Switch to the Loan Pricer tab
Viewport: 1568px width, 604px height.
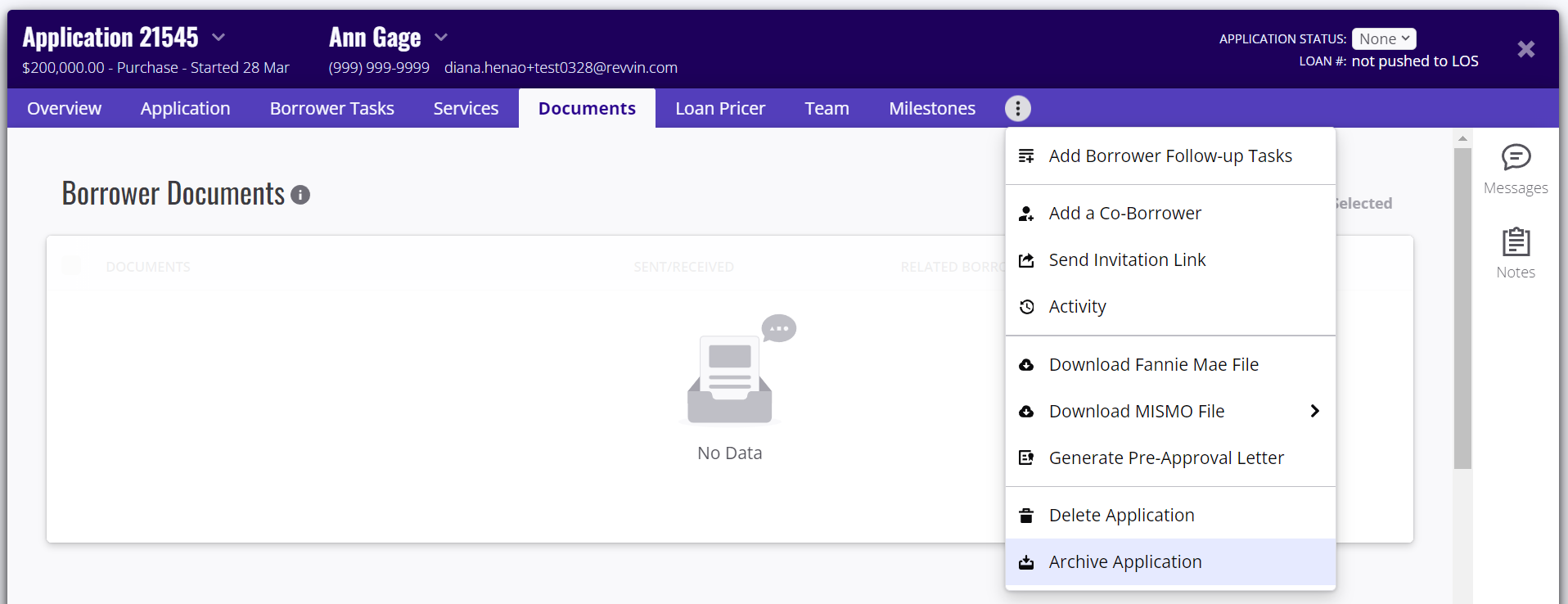719,108
